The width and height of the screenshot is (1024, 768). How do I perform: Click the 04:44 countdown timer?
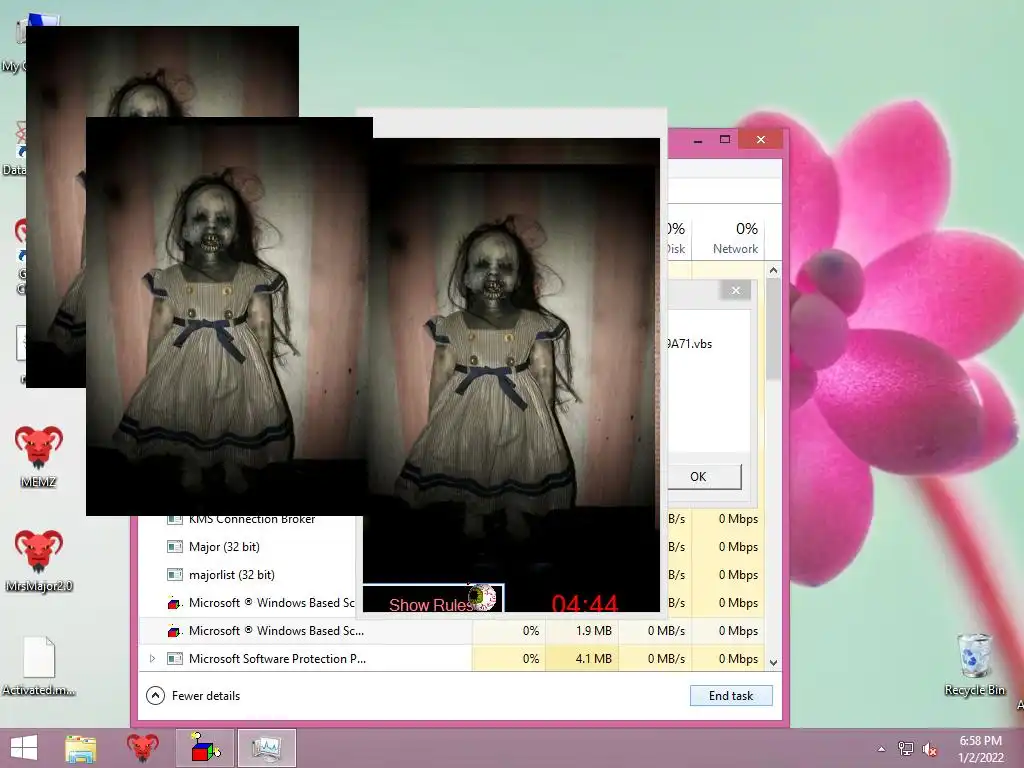pyautogui.click(x=584, y=603)
